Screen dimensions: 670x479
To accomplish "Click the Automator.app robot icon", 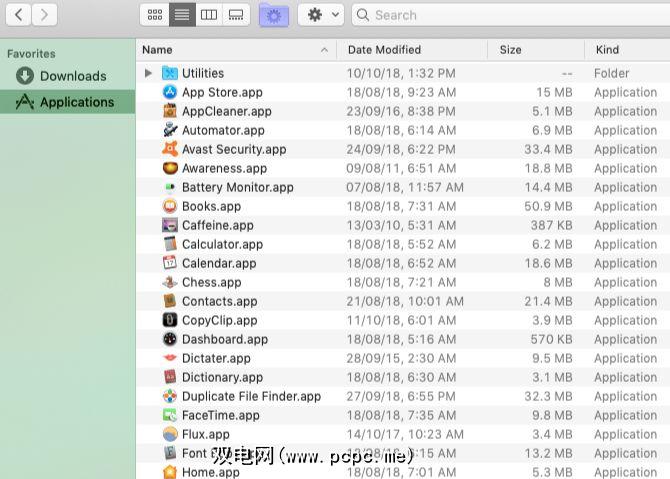I will point(170,130).
